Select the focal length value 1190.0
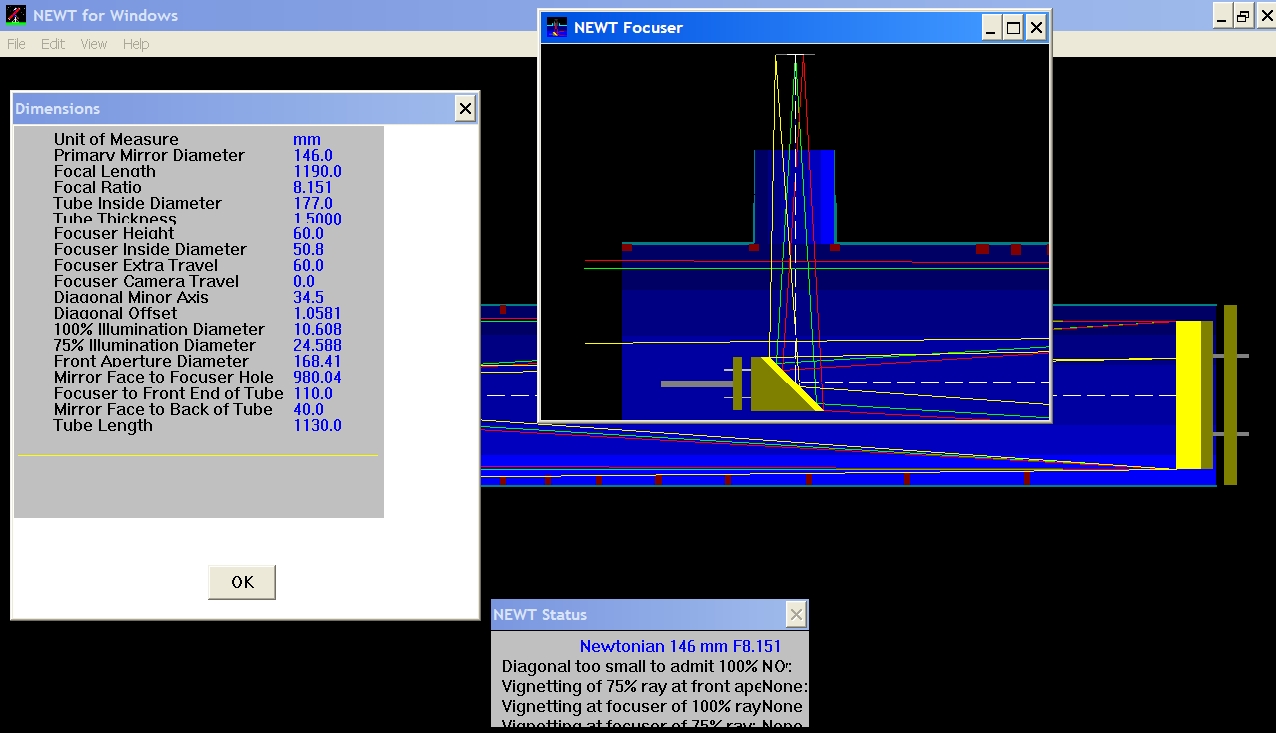Viewport: 1276px width, 733px height. pos(317,172)
